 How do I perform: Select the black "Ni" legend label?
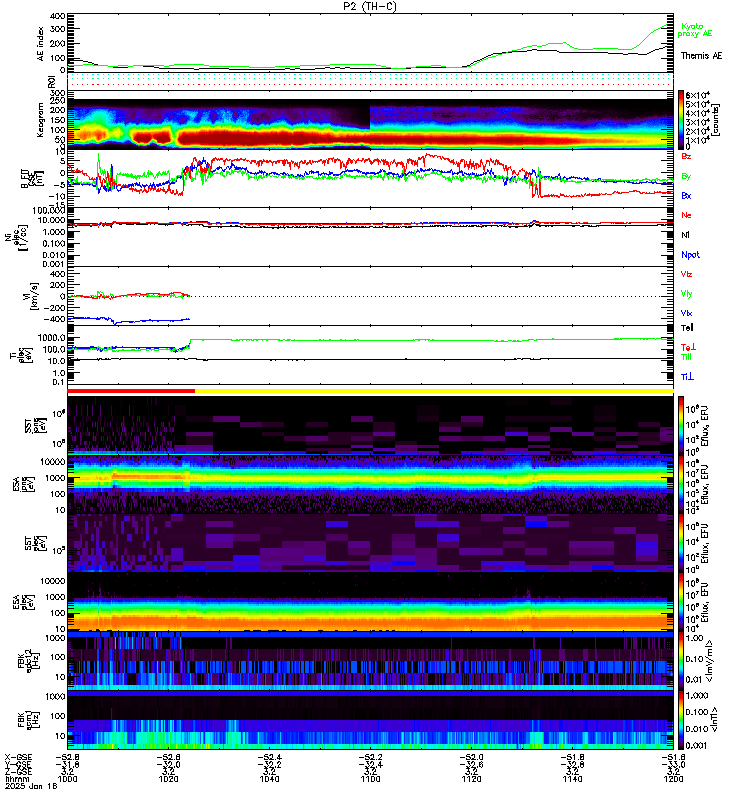tap(685, 235)
